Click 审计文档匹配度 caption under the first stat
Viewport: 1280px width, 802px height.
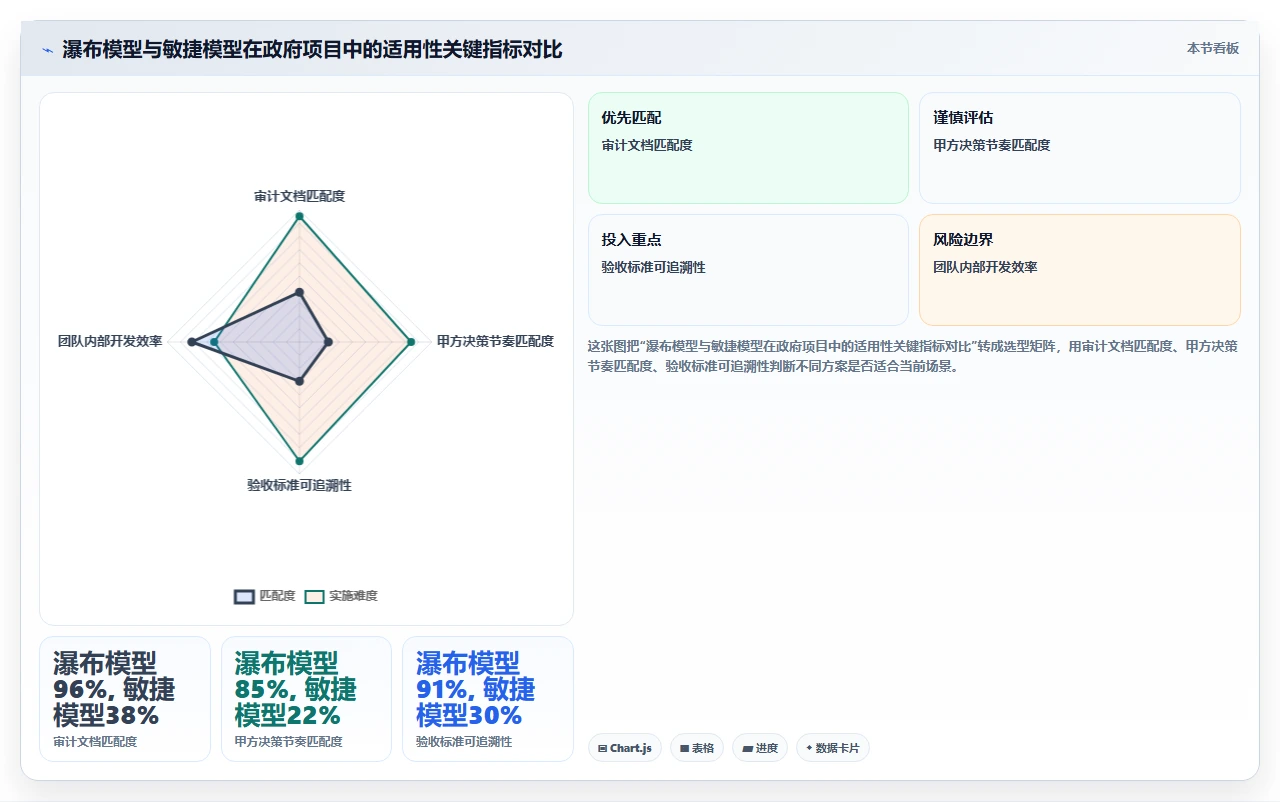click(x=95, y=742)
